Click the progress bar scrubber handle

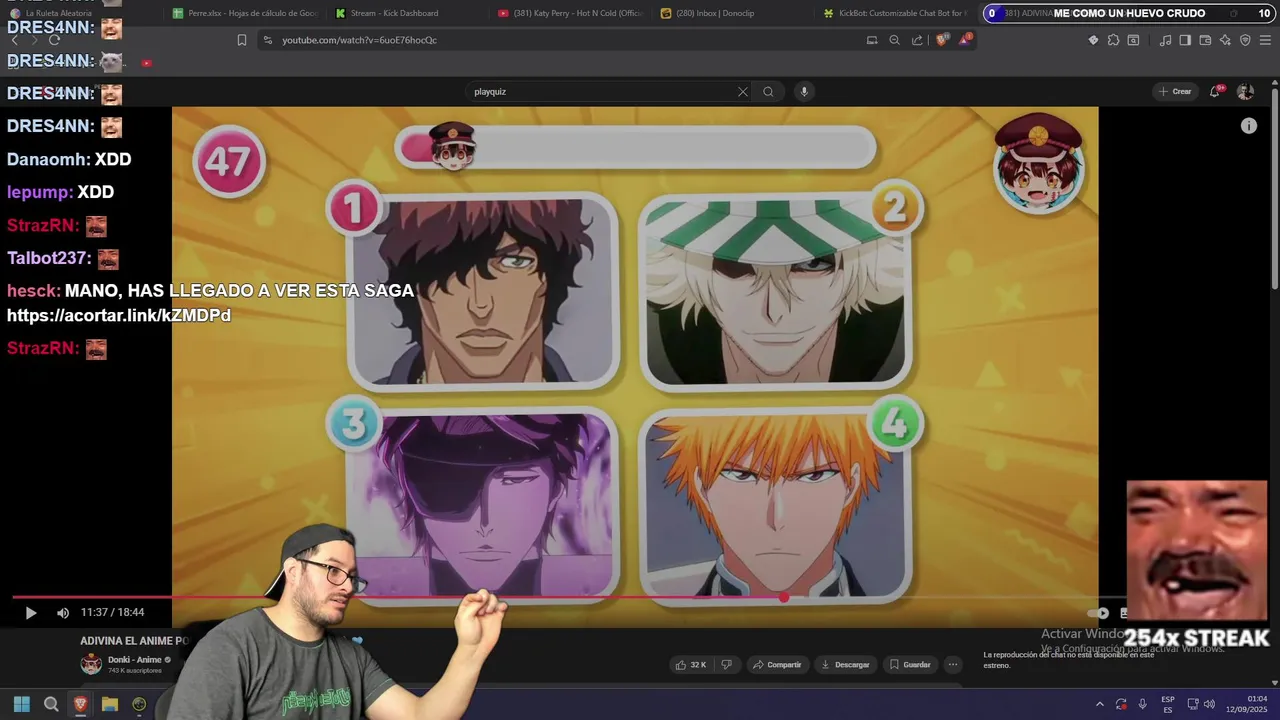784,598
